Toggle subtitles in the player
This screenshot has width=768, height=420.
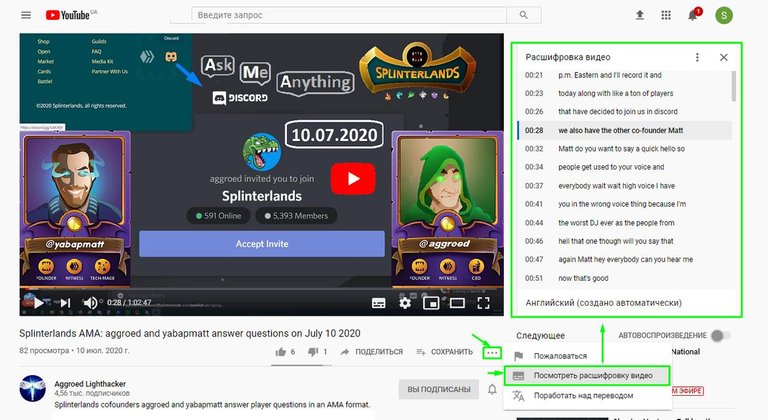tap(379, 303)
